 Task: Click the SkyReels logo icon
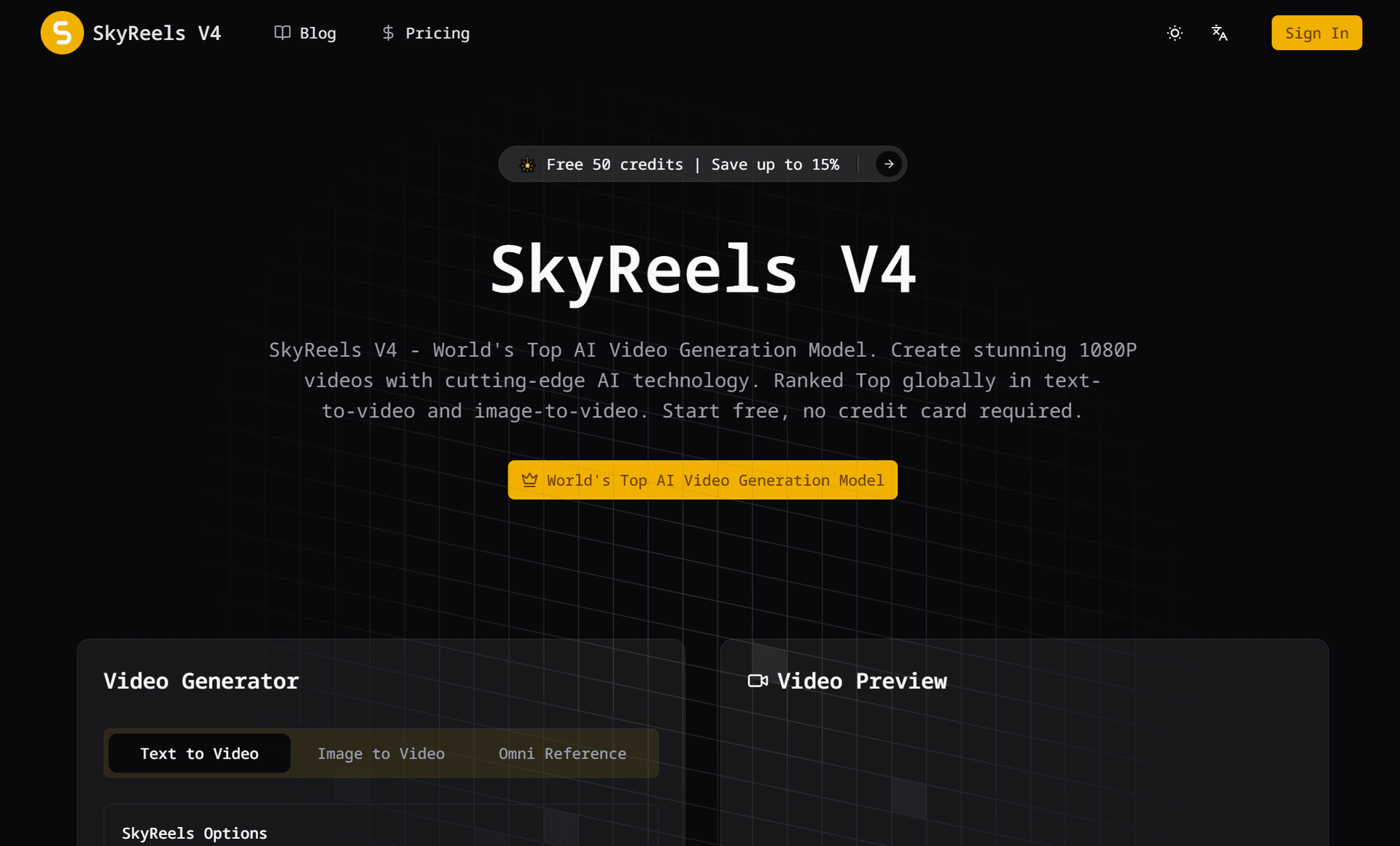tap(62, 32)
